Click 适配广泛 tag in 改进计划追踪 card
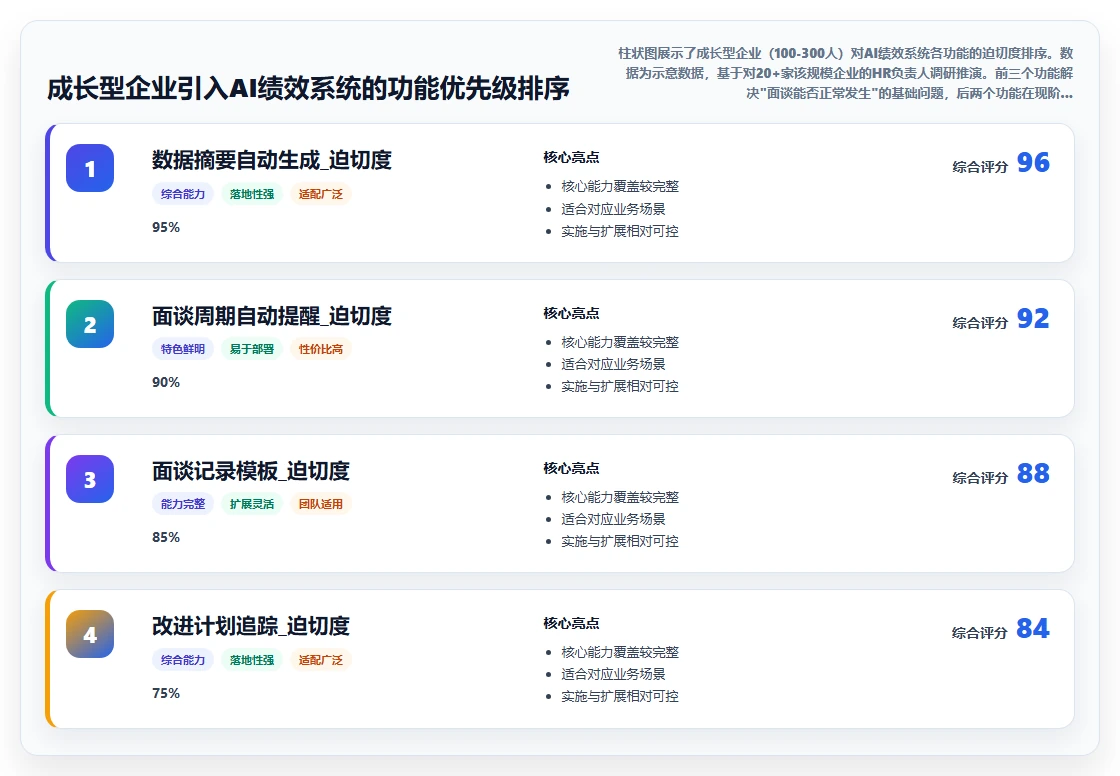 point(321,660)
